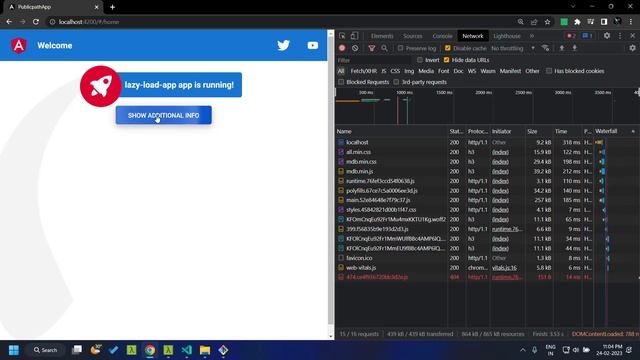Open a new browser tab
This screenshot has width=640, height=360.
click(112, 7)
